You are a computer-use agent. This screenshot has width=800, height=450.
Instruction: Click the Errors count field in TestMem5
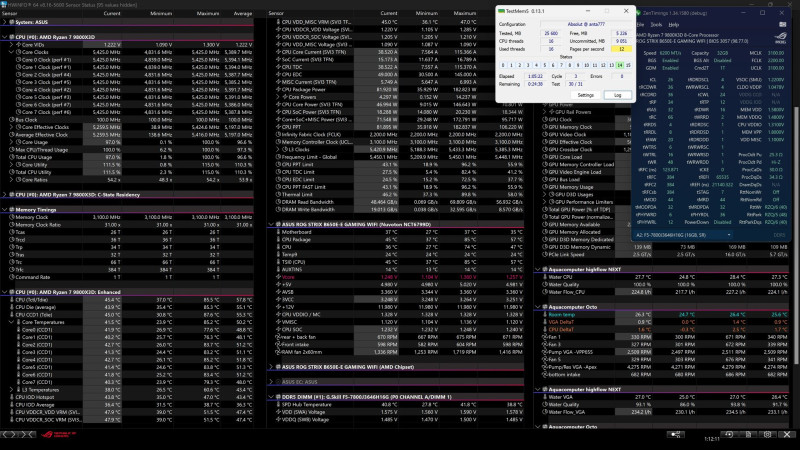click(621, 76)
